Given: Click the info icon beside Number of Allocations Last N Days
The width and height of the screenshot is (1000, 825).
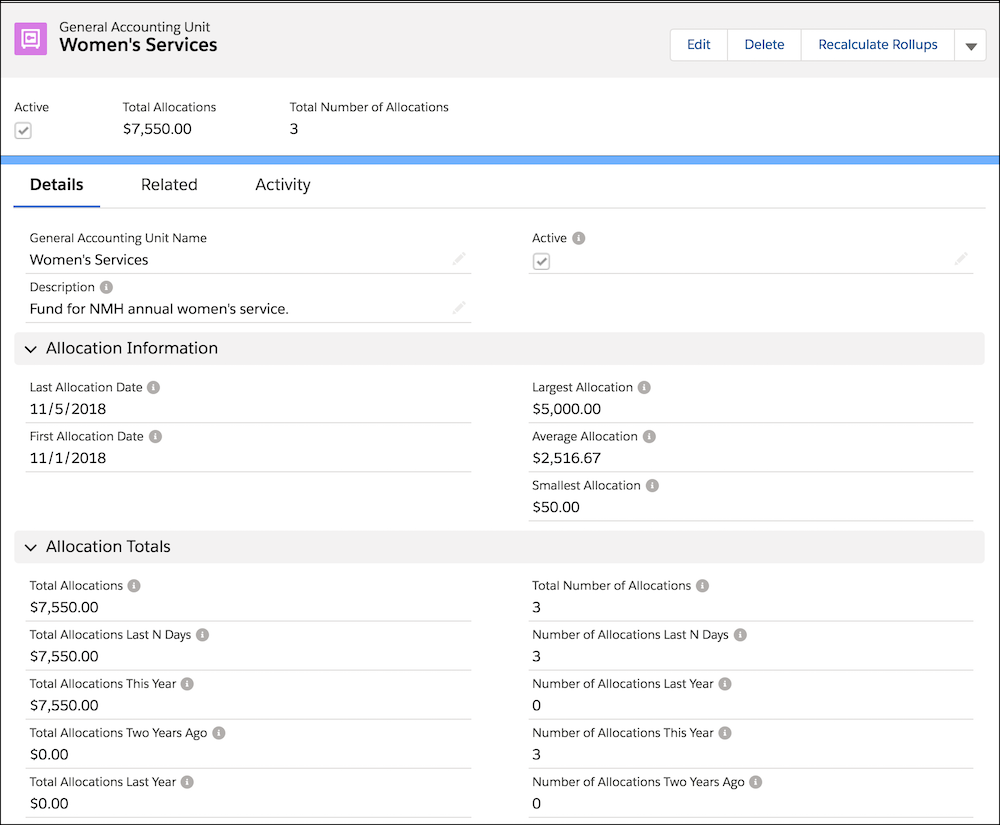Looking at the screenshot, I should coord(740,634).
